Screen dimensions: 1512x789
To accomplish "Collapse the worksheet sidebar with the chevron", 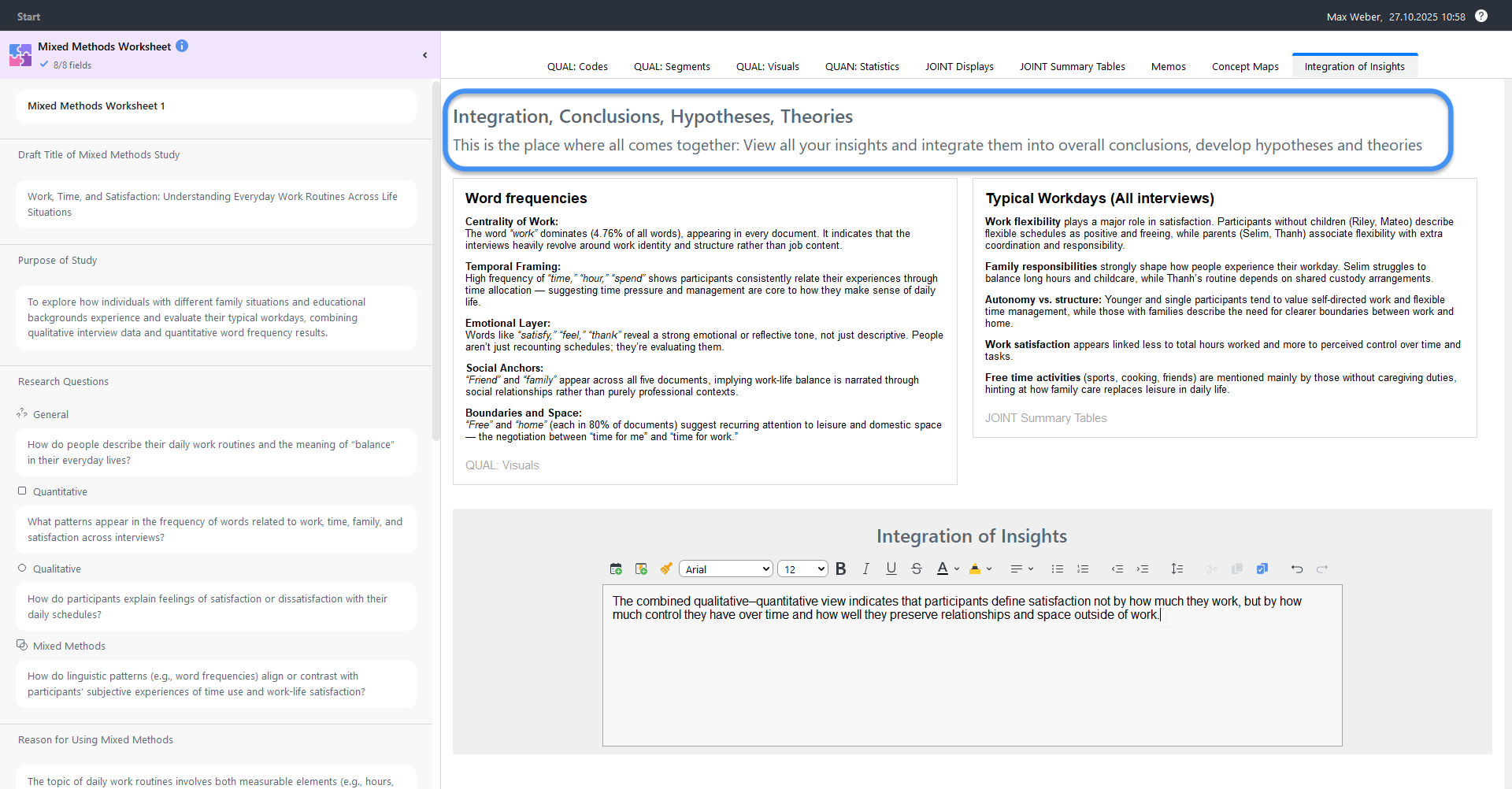I will [425, 55].
